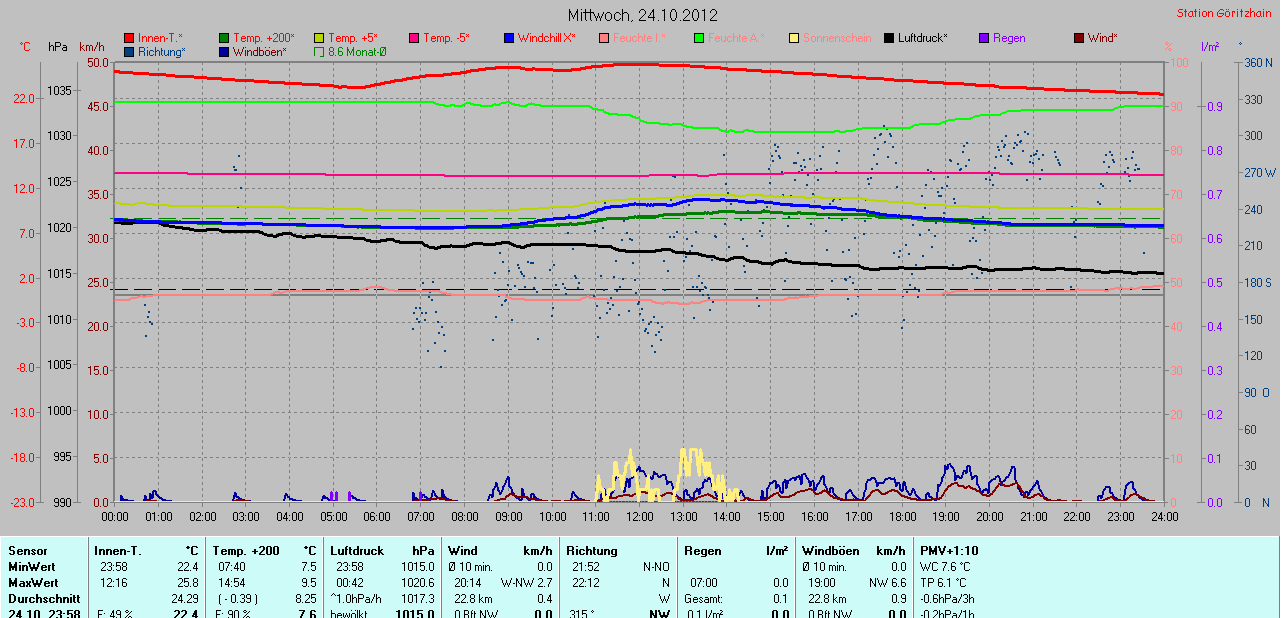Click the red Innen-T. legend square
Viewport: 1284px width, 618px height.
(129, 38)
